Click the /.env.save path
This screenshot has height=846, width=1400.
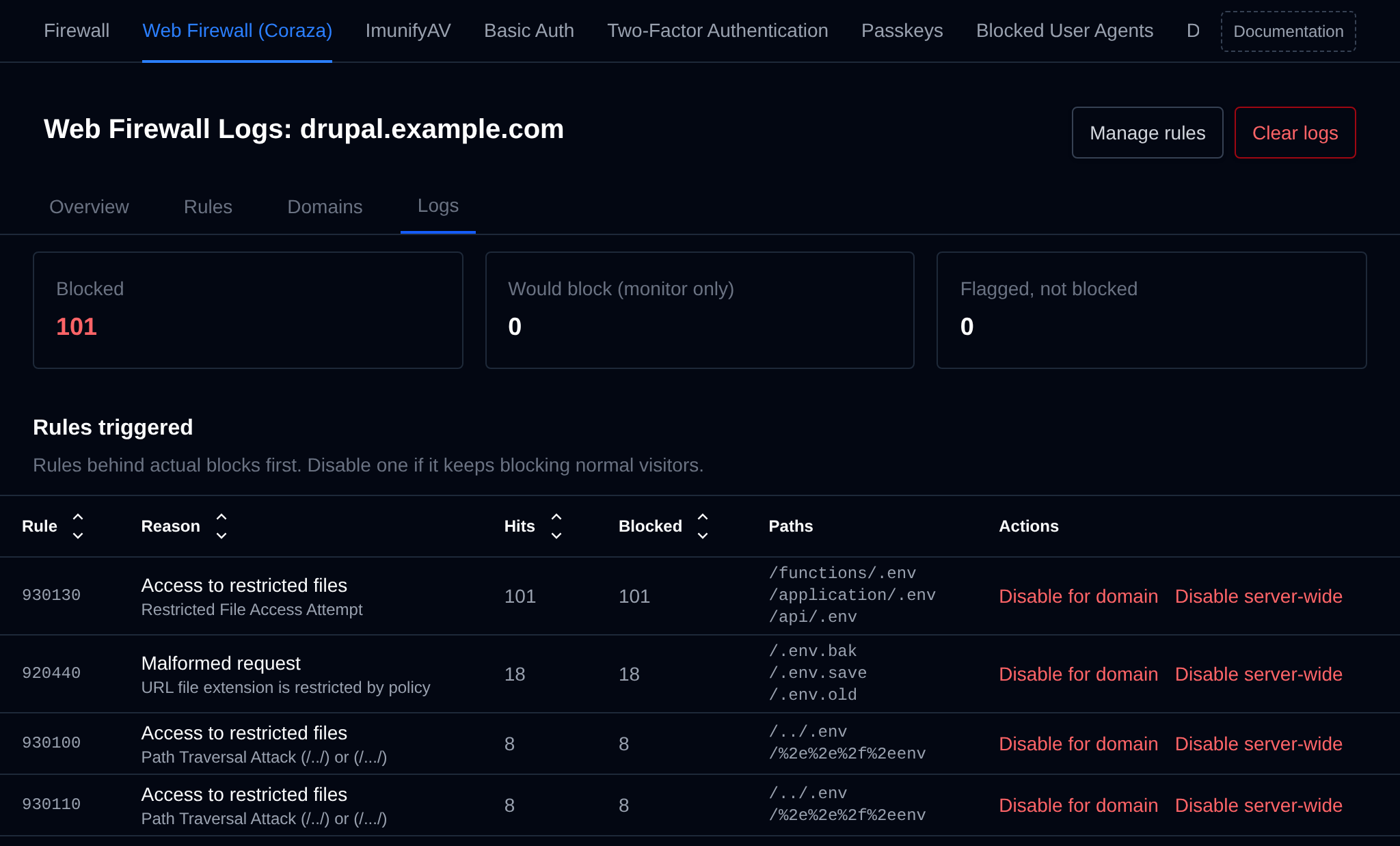[x=818, y=673]
